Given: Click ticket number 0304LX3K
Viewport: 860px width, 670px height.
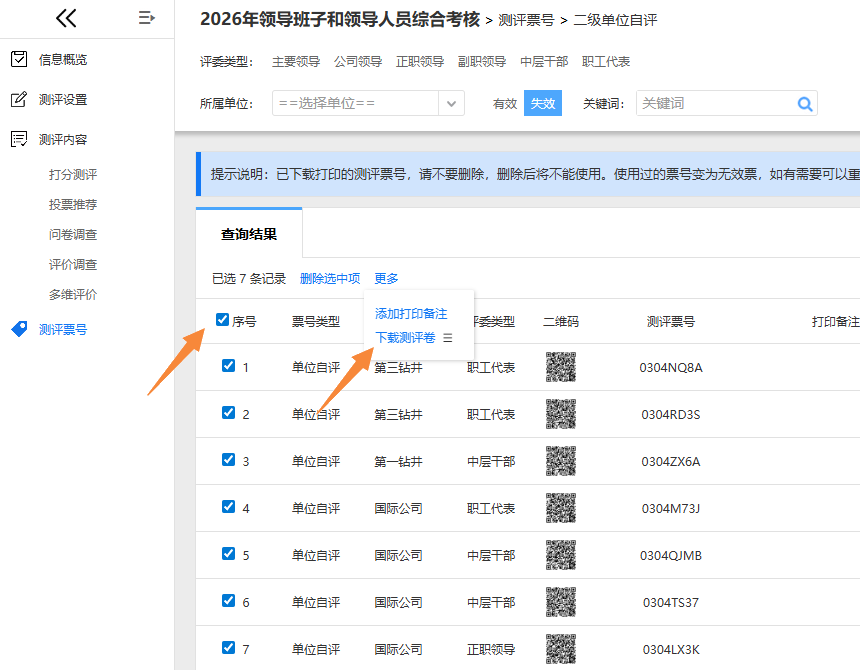Looking at the screenshot, I should tap(671, 650).
